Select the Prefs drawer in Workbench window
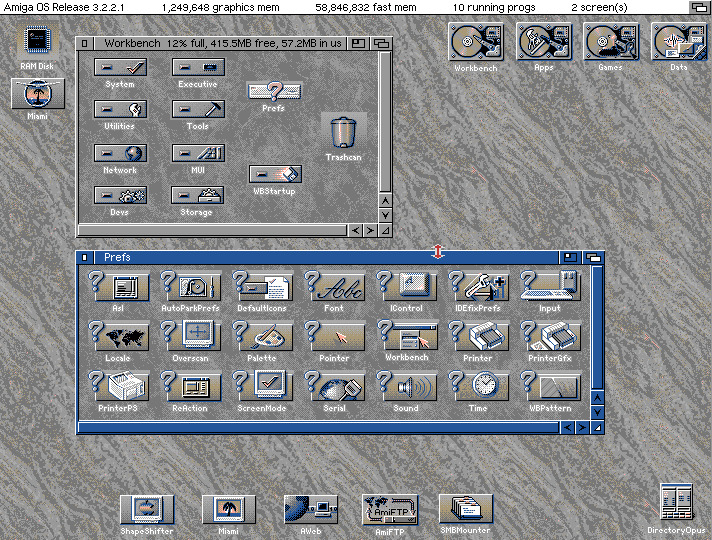This screenshot has height=540, width=712. (x=274, y=91)
